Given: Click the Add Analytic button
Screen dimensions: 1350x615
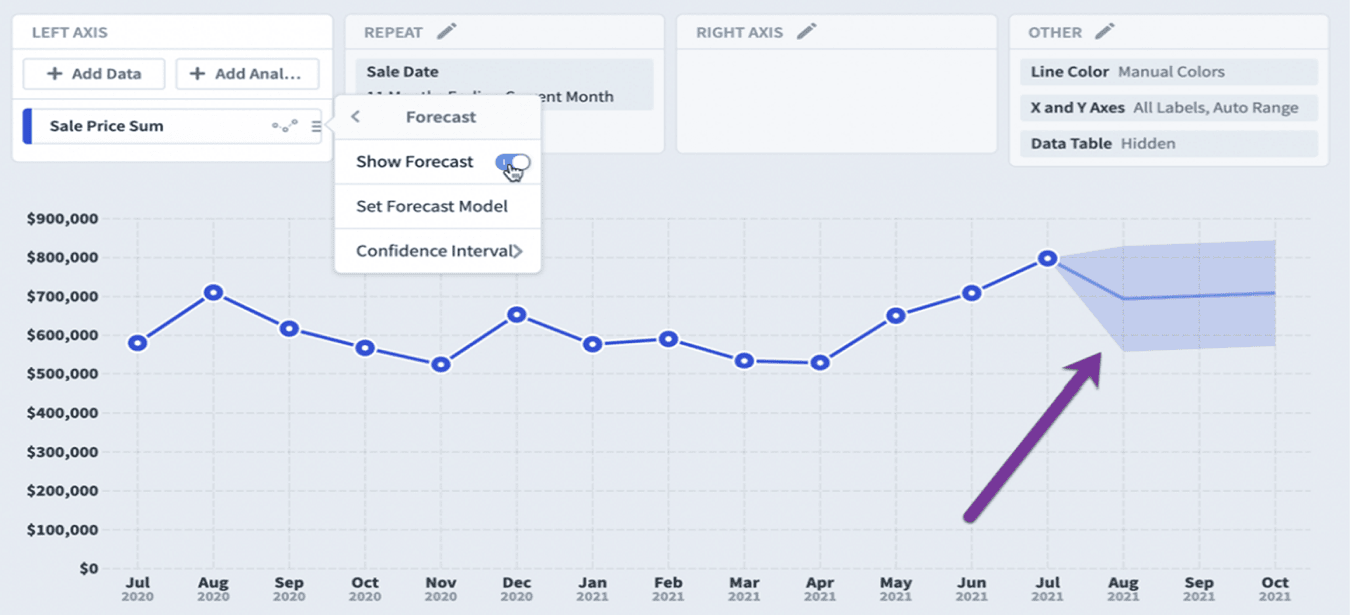Looking at the screenshot, I should coord(247,73).
